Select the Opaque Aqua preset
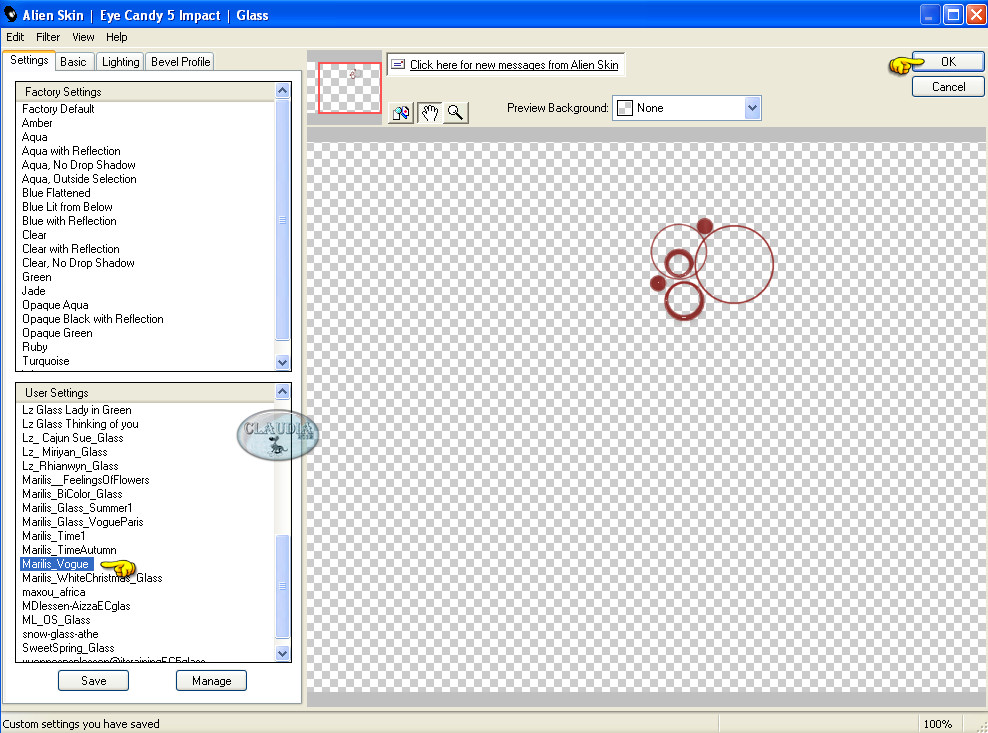This screenshot has width=988, height=733. [55, 305]
